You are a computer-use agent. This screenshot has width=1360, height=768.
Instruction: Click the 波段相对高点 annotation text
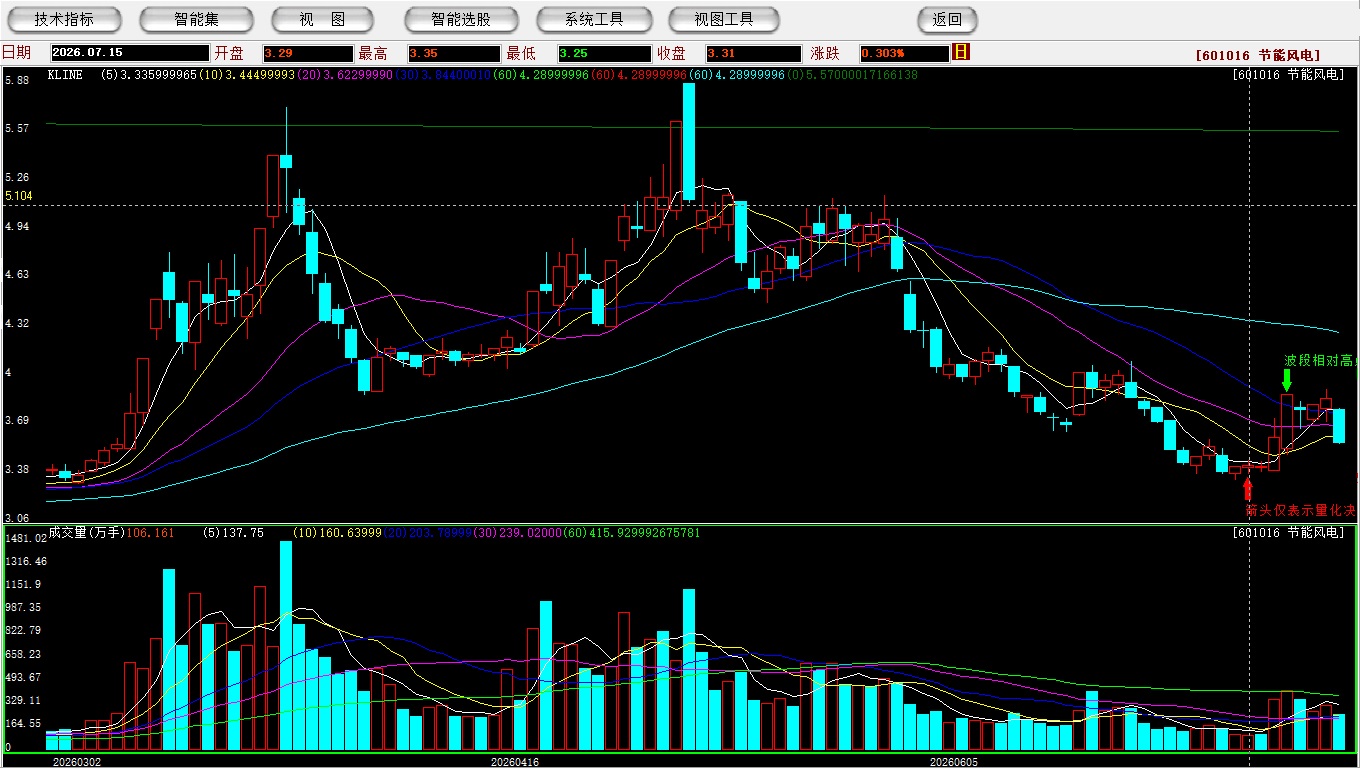pyautogui.click(x=1321, y=361)
